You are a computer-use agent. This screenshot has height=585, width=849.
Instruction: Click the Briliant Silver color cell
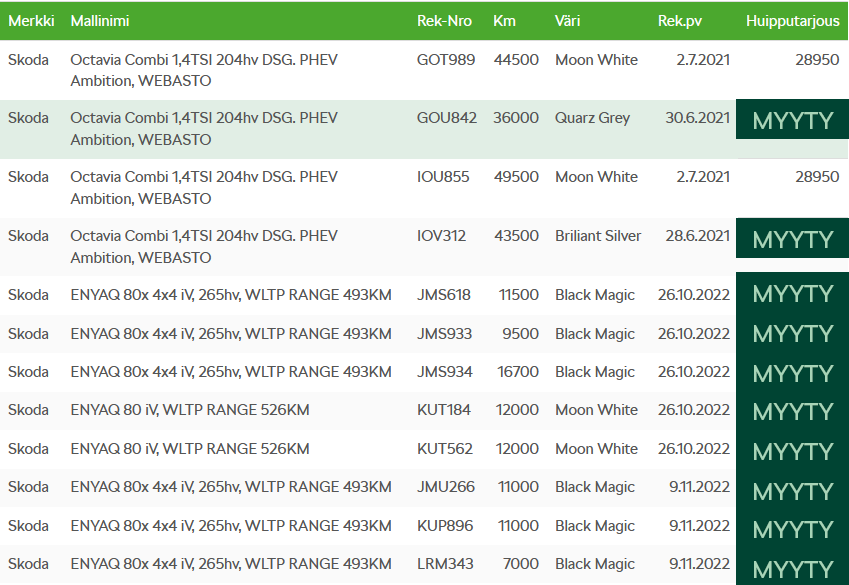[598, 236]
